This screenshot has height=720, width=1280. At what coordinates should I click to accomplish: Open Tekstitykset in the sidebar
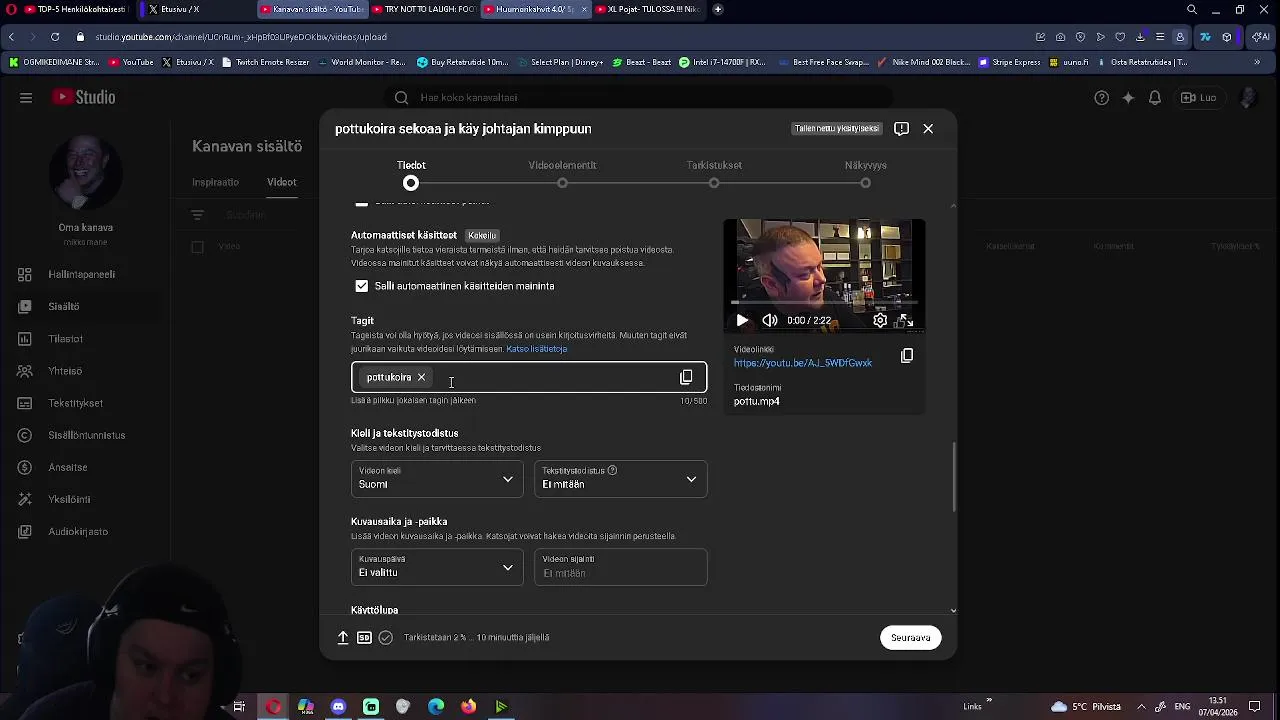pos(80,403)
